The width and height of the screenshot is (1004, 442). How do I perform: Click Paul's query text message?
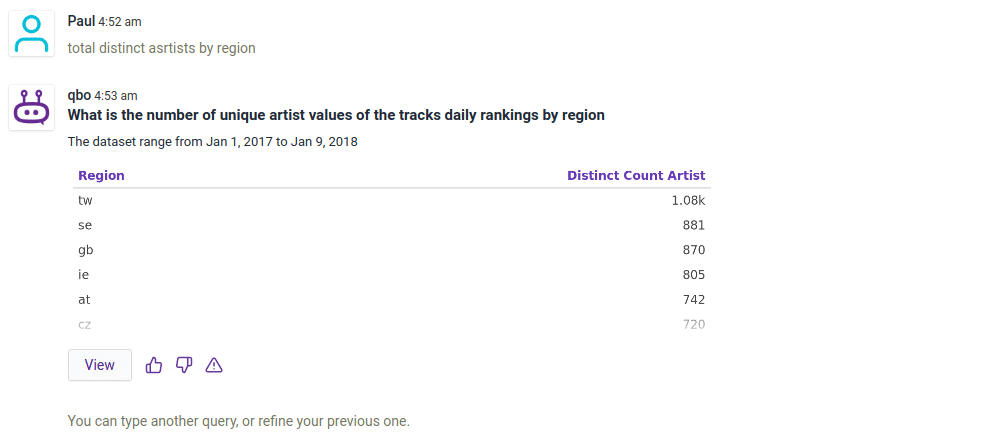(x=161, y=47)
